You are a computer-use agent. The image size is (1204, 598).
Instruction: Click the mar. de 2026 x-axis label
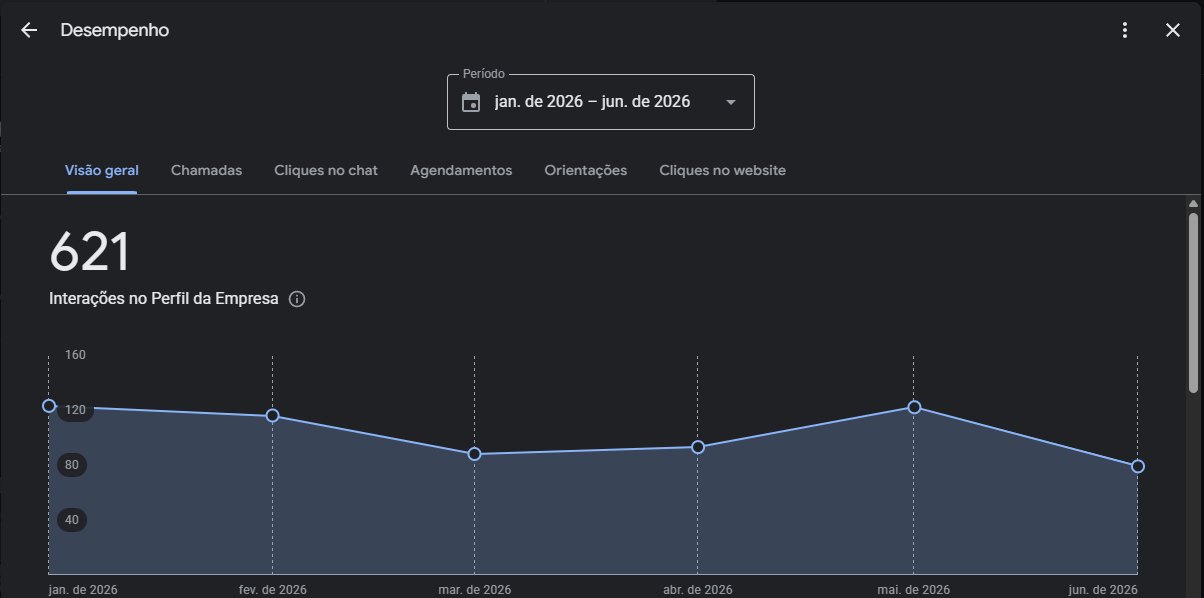[x=474, y=589]
